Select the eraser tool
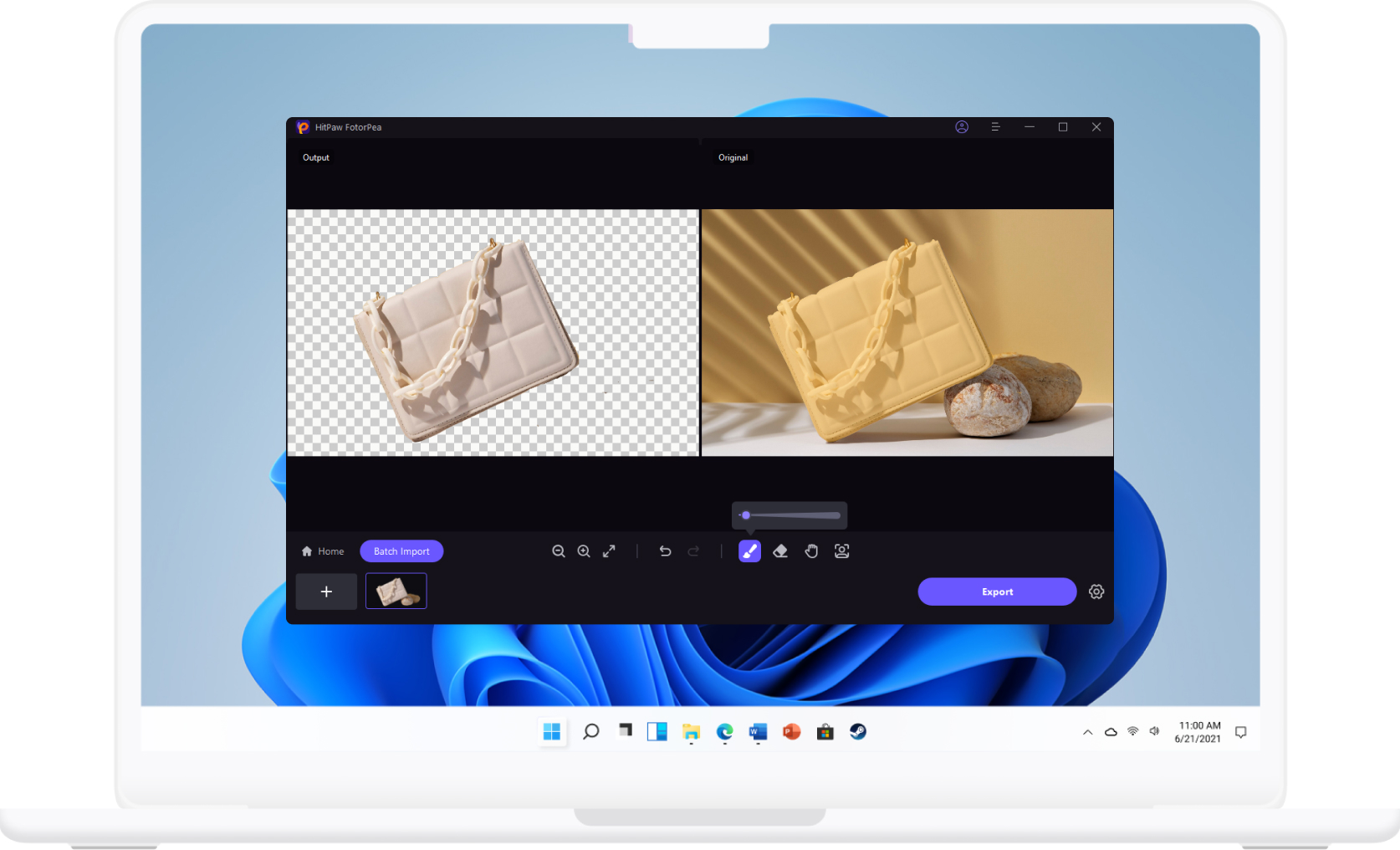 coord(780,551)
